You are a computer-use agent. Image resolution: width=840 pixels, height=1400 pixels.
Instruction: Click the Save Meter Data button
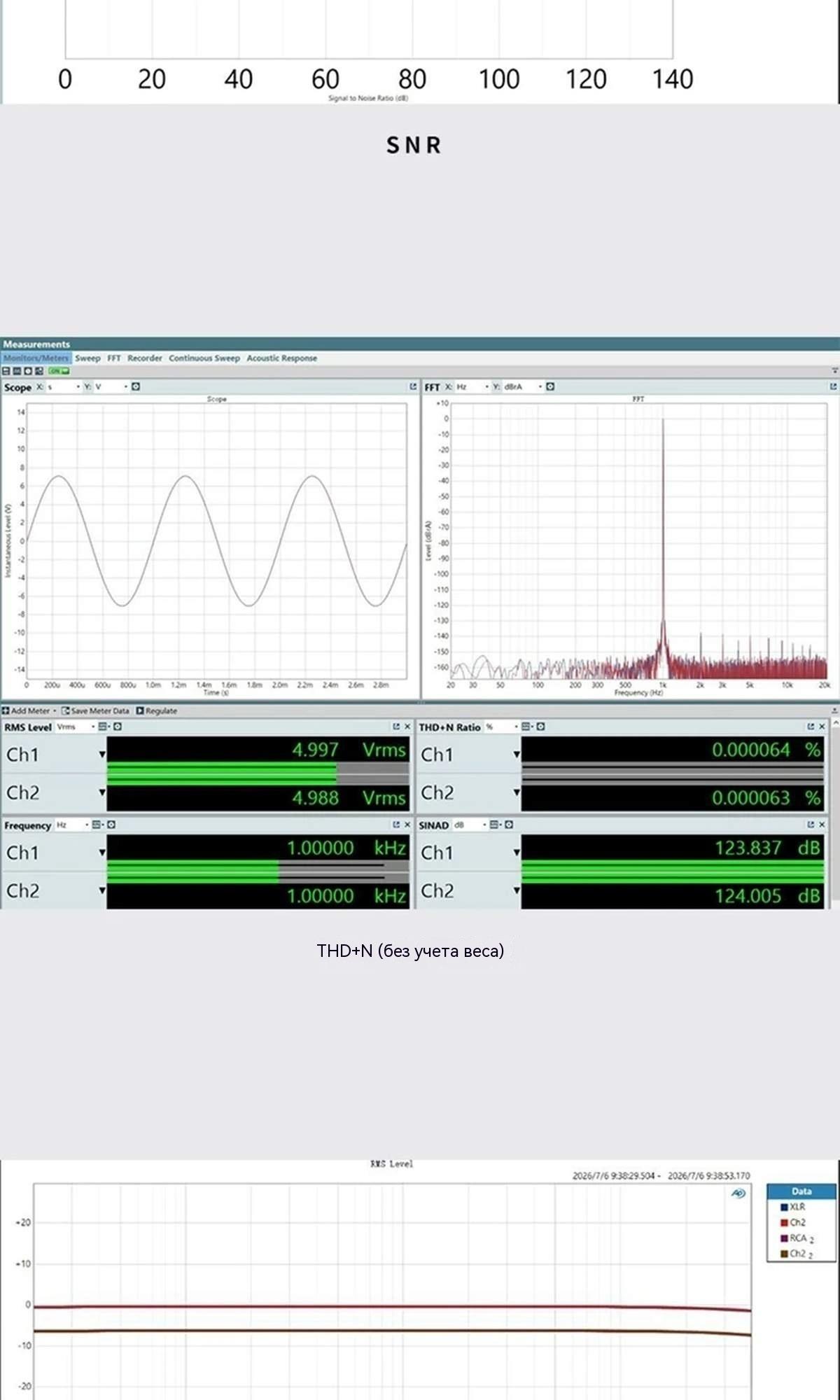coord(95,710)
